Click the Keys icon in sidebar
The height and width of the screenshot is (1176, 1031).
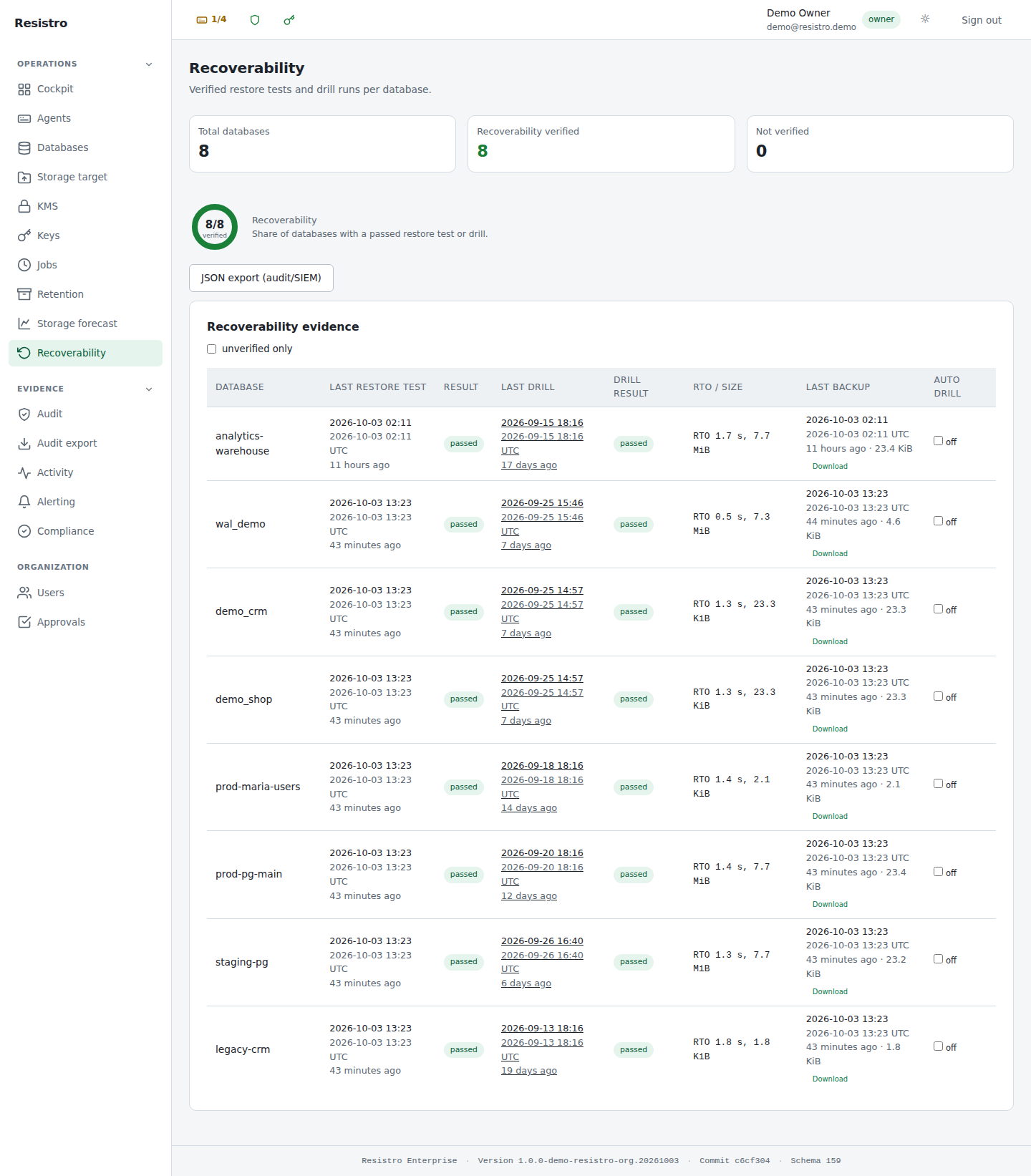pos(24,236)
